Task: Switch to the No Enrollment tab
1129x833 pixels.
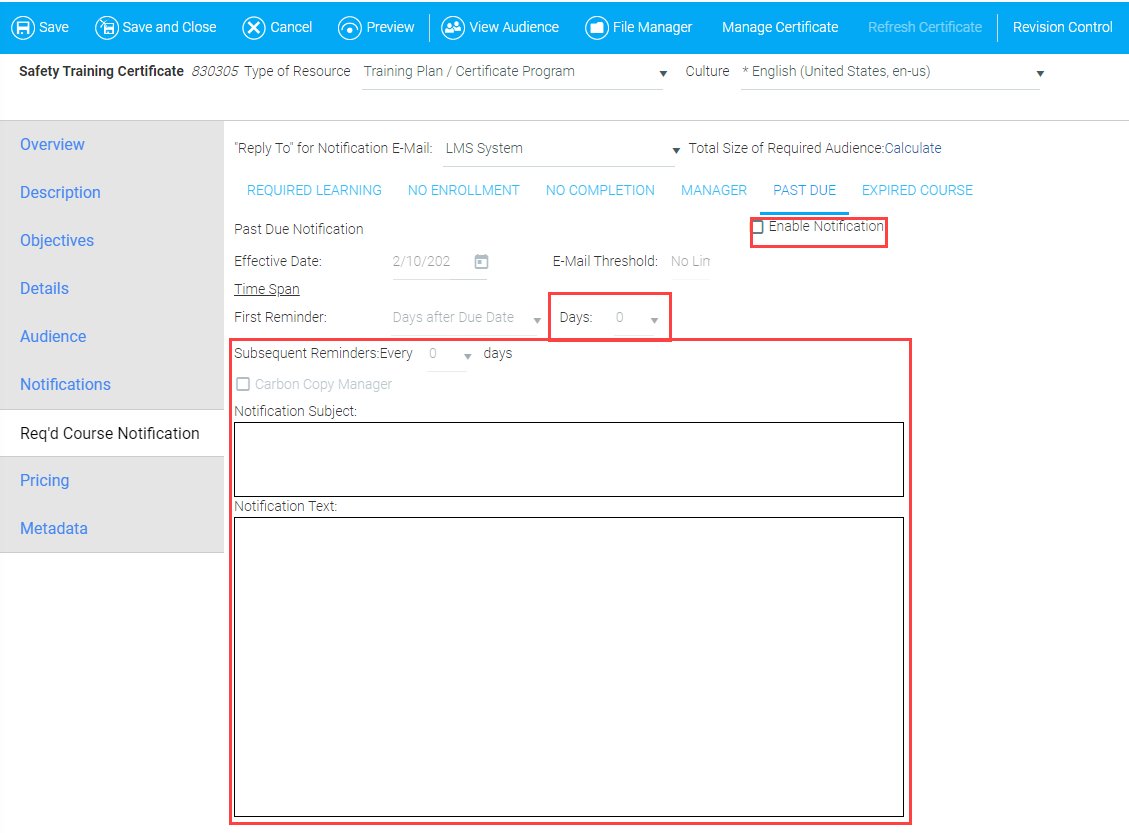Action: (x=463, y=190)
